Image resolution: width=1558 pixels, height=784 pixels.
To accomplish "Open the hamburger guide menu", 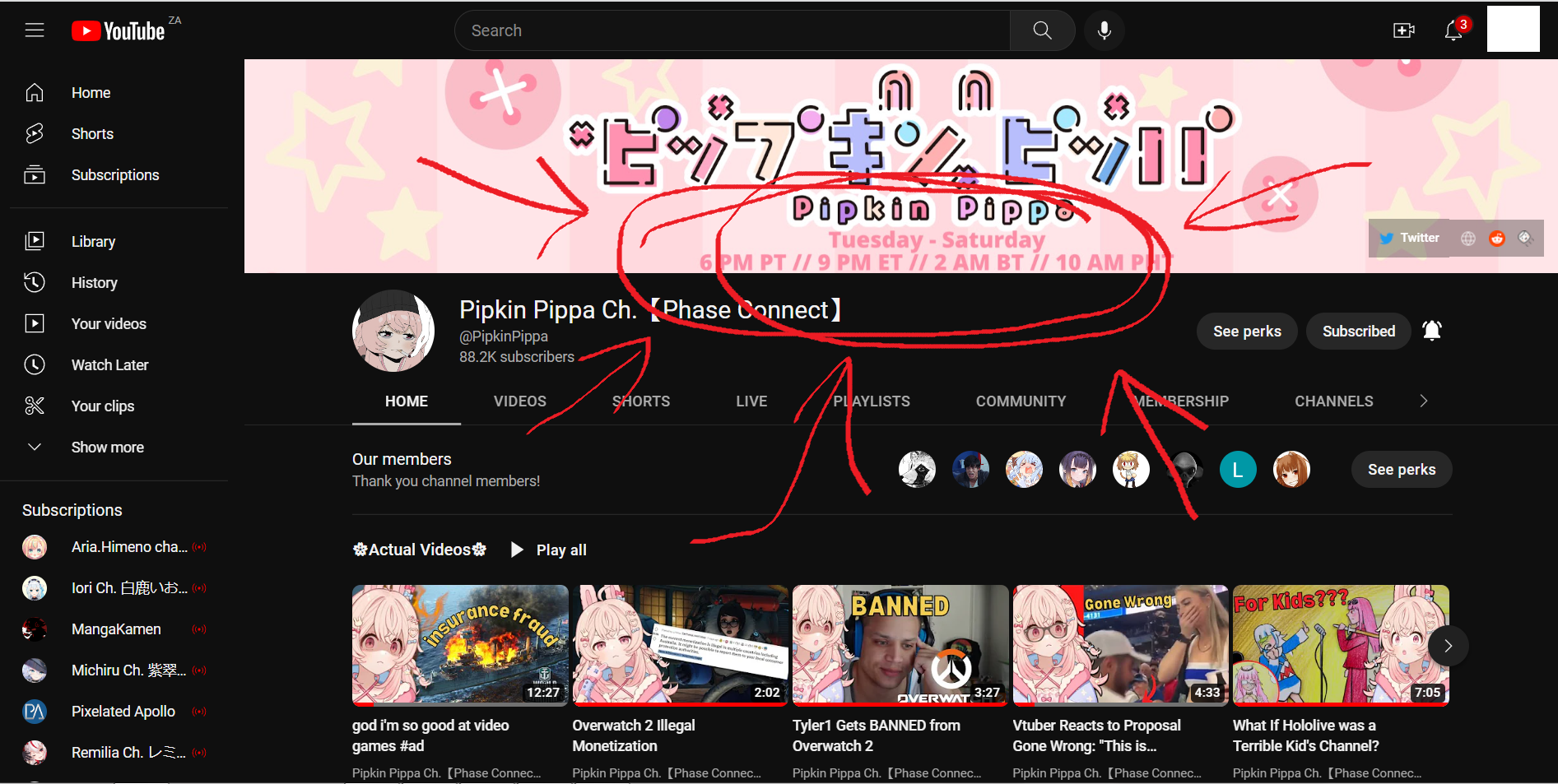I will point(35,30).
